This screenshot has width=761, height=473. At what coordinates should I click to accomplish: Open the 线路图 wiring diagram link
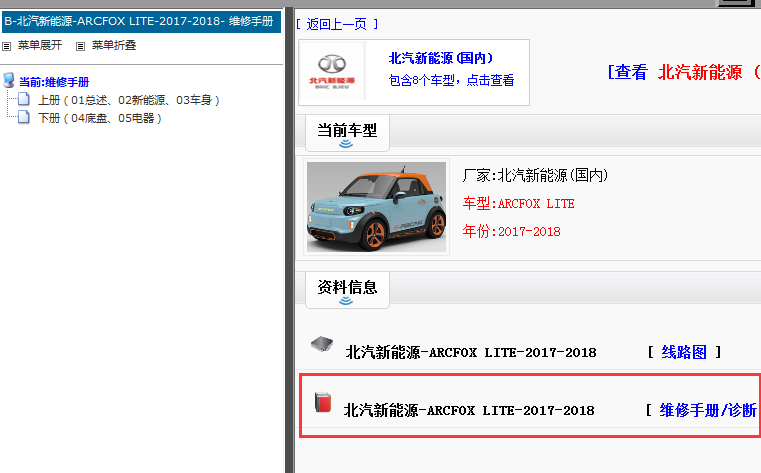684,352
